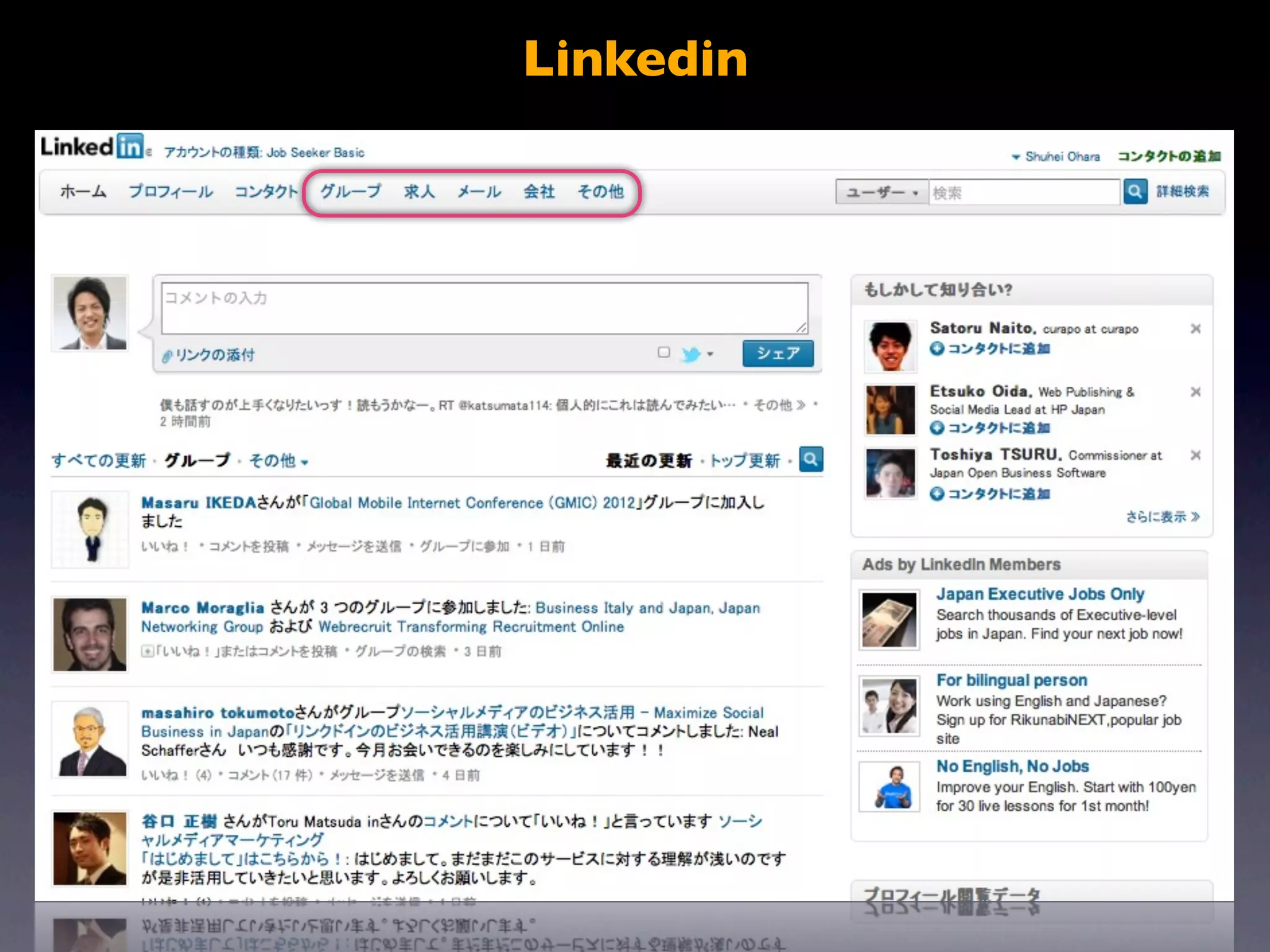The height and width of the screenshot is (952, 1270).
Task: Click コメント(17 件) on tokumoto update
Action: point(270,775)
